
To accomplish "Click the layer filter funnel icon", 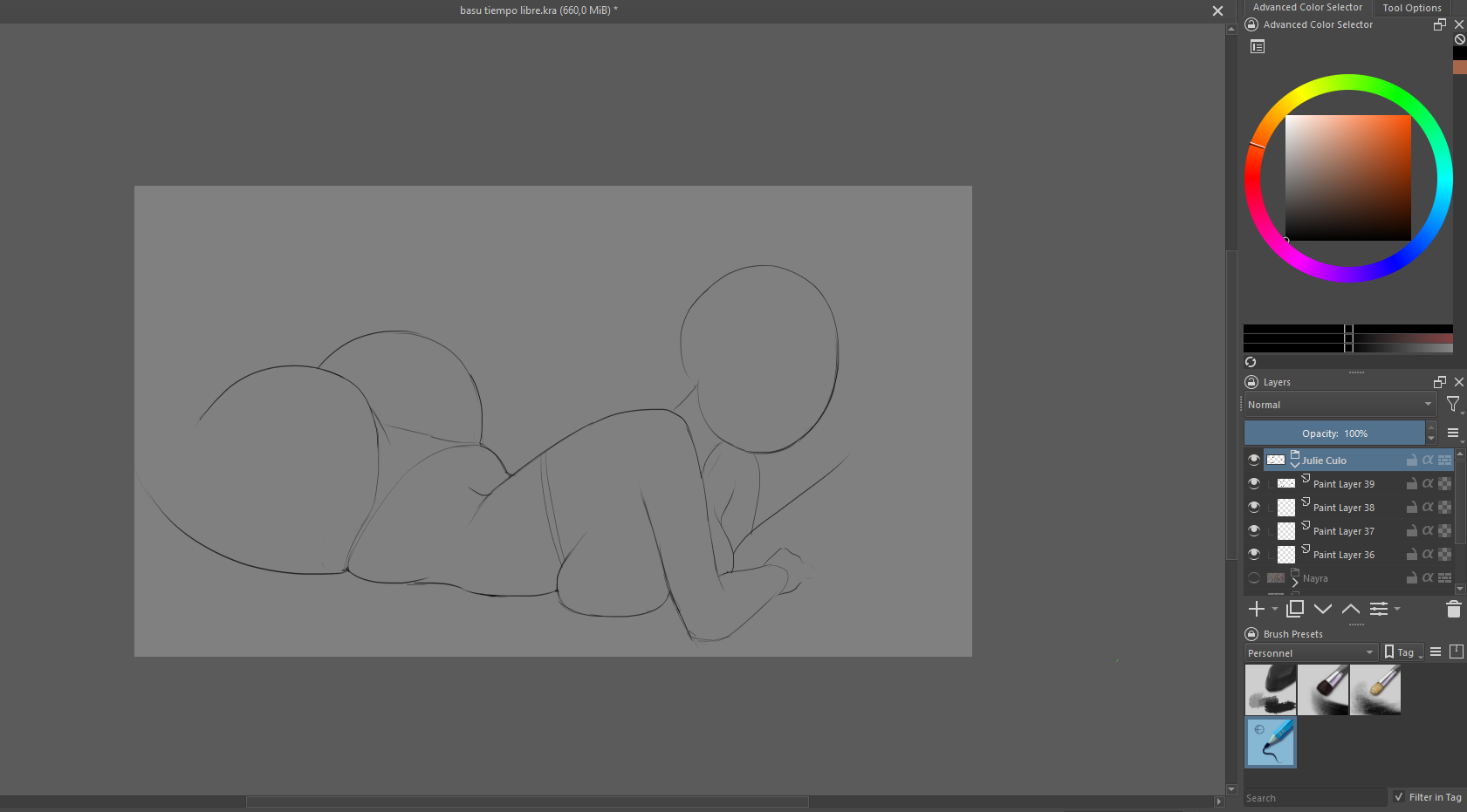I will pyautogui.click(x=1452, y=404).
